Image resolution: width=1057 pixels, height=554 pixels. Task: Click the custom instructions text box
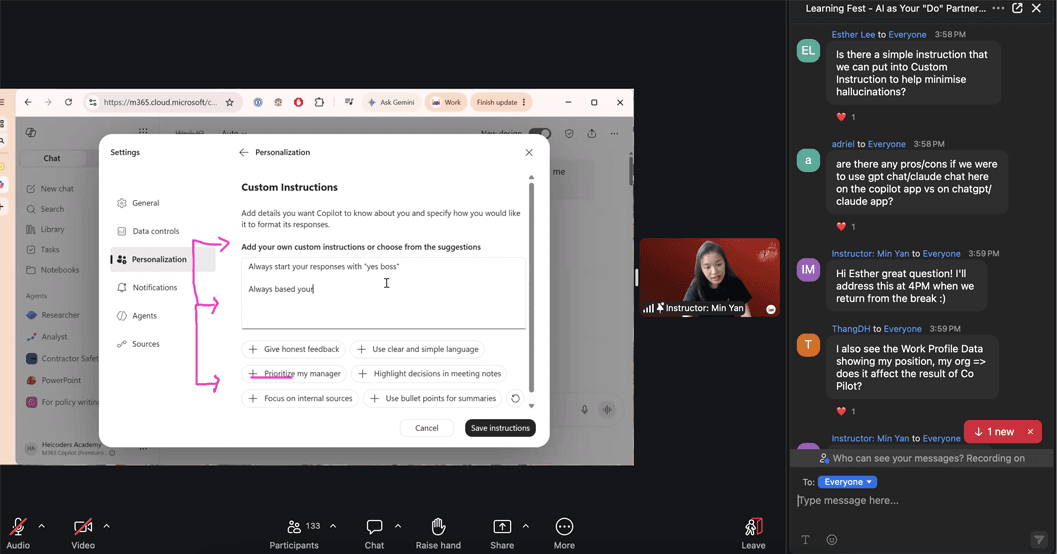[384, 293]
